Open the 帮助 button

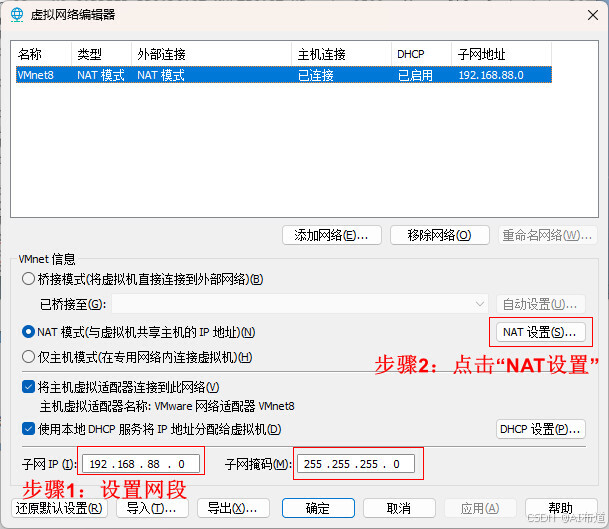[x=561, y=508]
